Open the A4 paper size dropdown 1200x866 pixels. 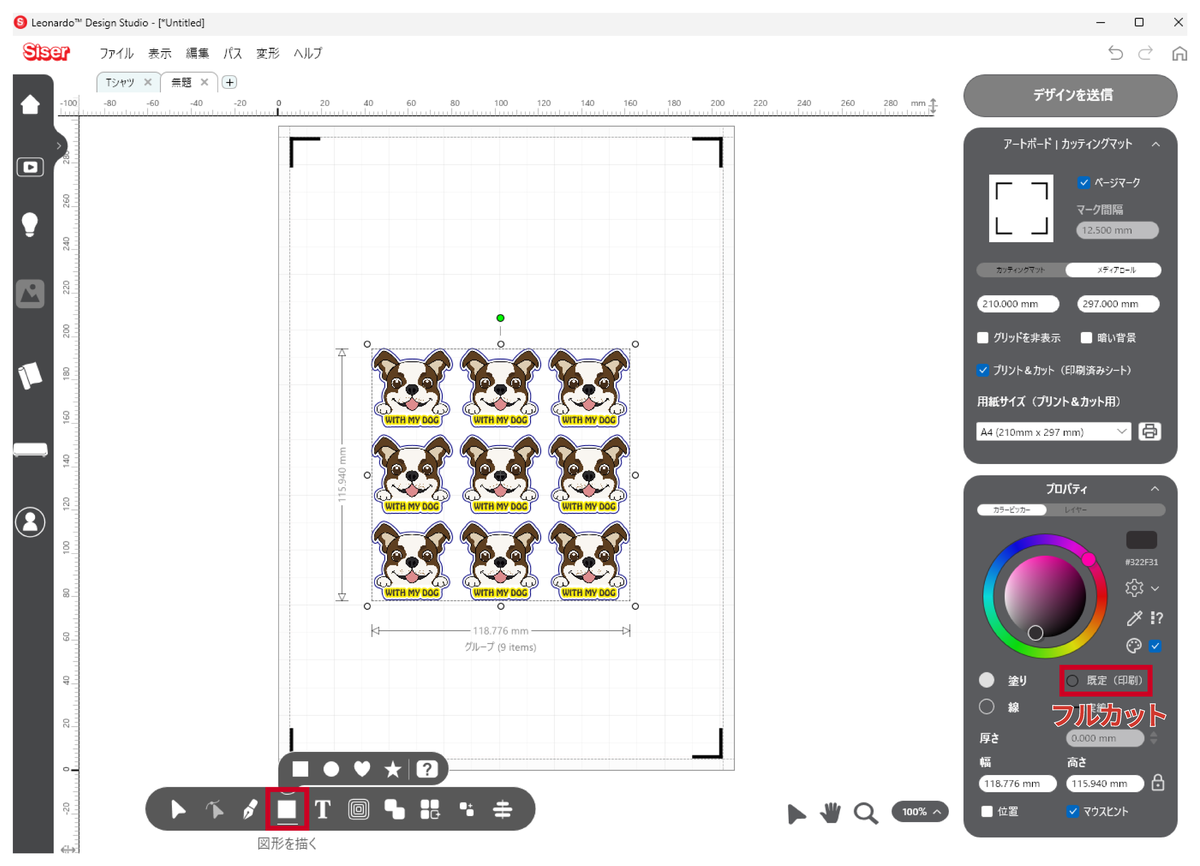[x=1053, y=432]
